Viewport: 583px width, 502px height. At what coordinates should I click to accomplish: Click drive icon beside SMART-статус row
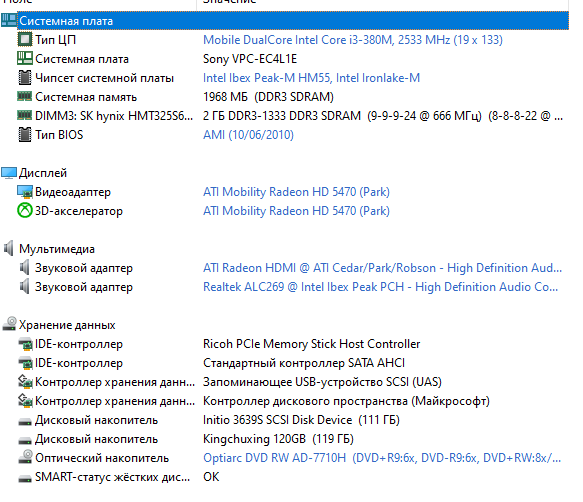coord(25,478)
